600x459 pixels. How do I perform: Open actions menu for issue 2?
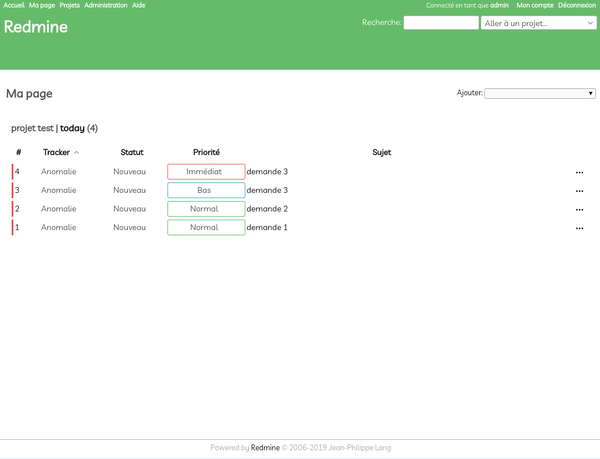coord(579,209)
